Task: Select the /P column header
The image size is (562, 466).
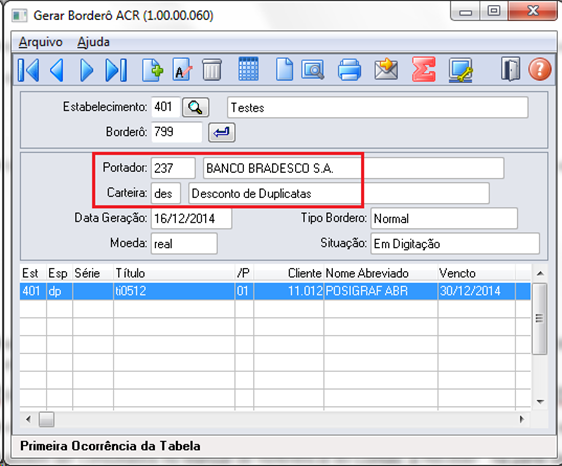Action: coord(244,273)
